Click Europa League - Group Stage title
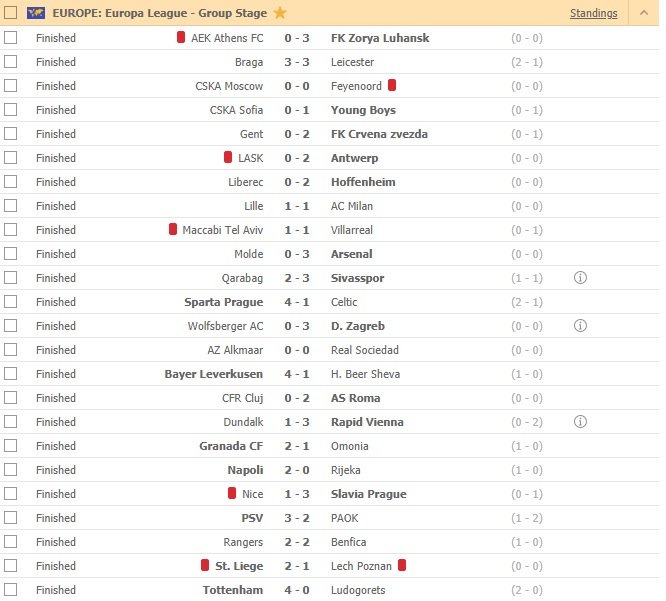The width and height of the screenshot is (666, 601). click(160, 13)
